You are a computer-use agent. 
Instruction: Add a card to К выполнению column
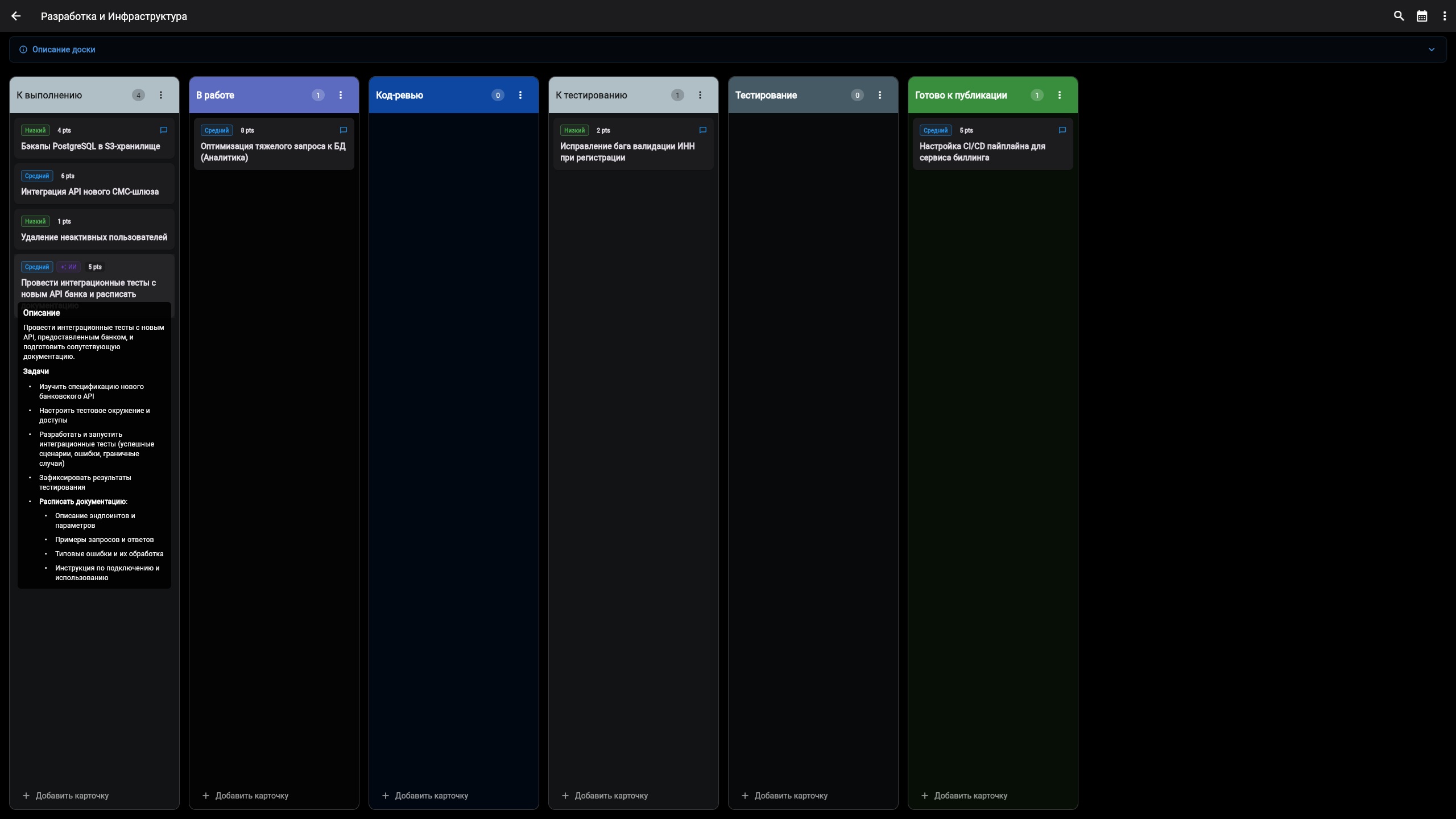click(x=65, y=796)
